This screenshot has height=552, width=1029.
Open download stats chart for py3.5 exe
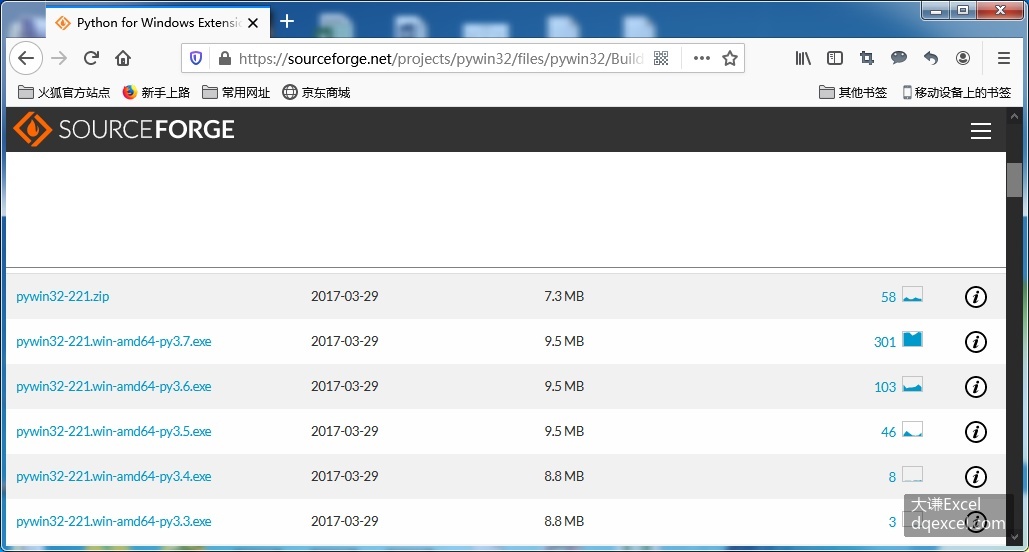(x=912, y=429)
